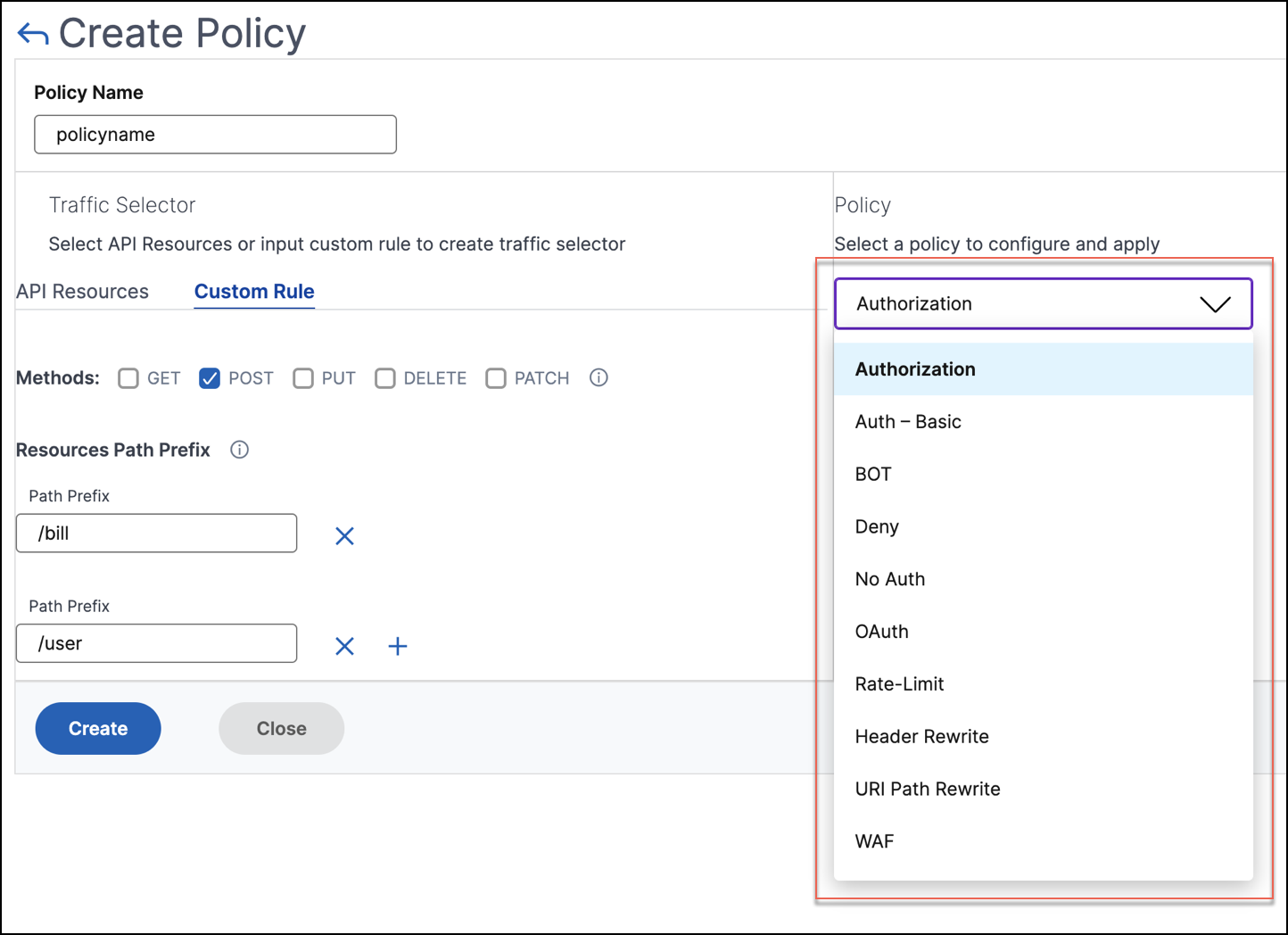The width and height of the screenshot is (1288, 935).
Task: Choose the Deny policy option
Action: pyautogui.click(x=1044, y=526)
